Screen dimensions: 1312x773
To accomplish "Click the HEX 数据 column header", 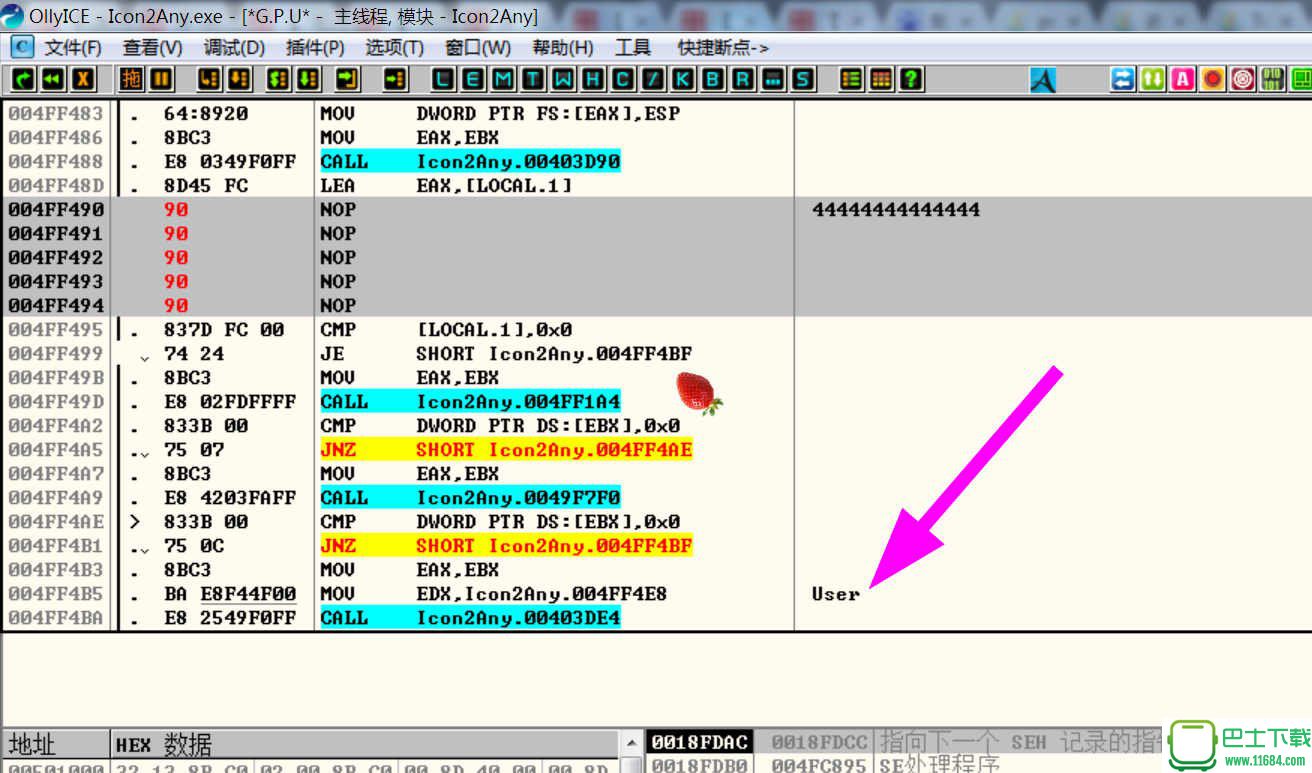I will point(365,744).
